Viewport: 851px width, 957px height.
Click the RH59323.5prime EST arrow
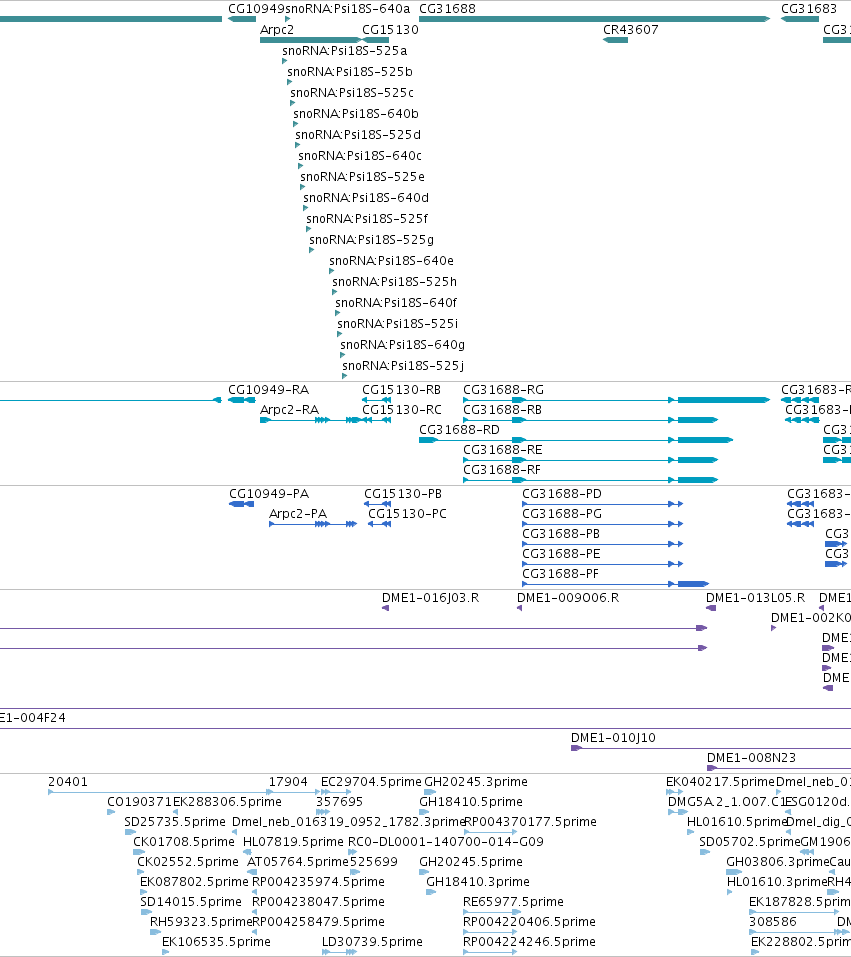pos(156,932)
